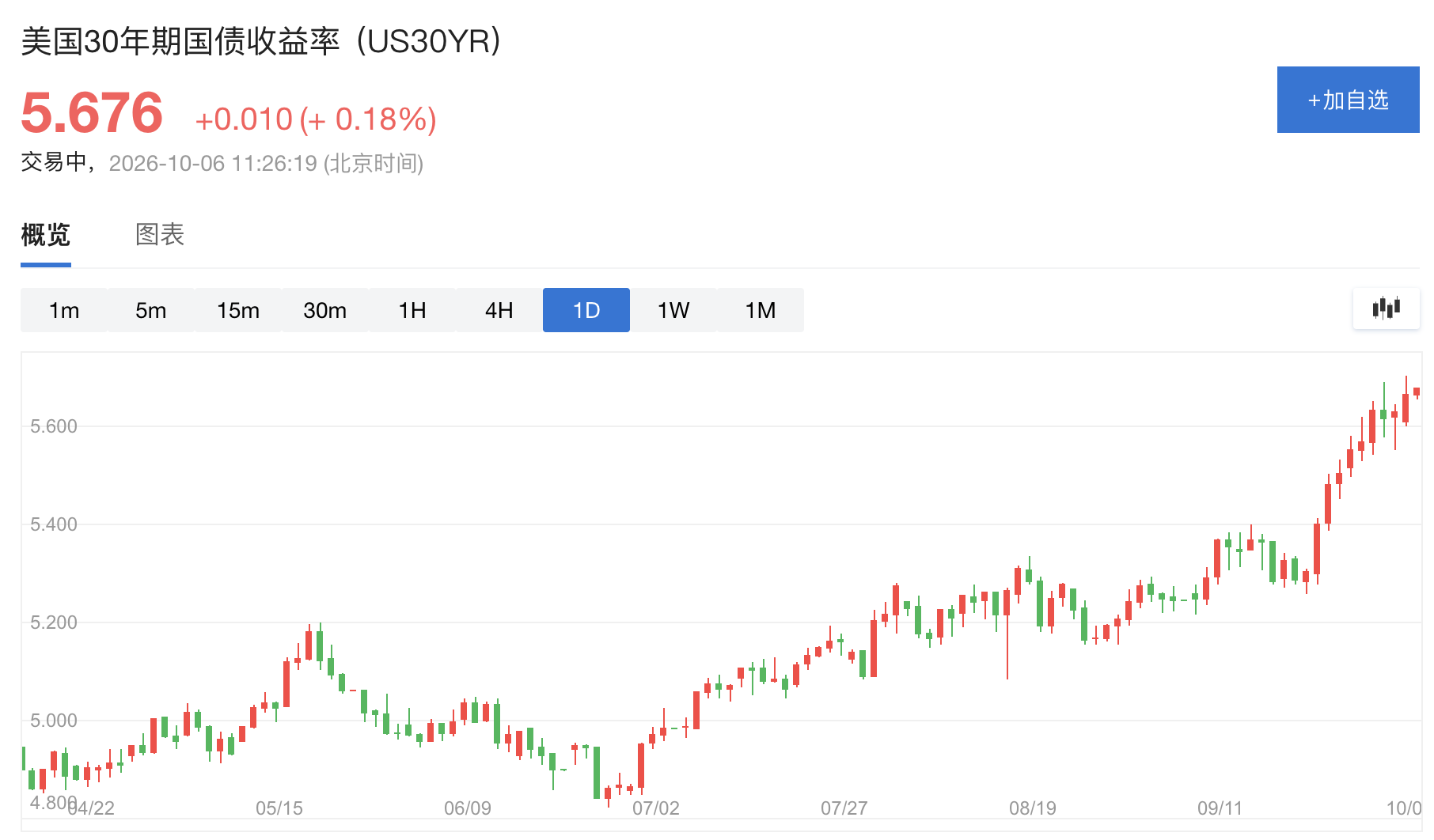Select the 1M monthly interval

tap(761, 310)
